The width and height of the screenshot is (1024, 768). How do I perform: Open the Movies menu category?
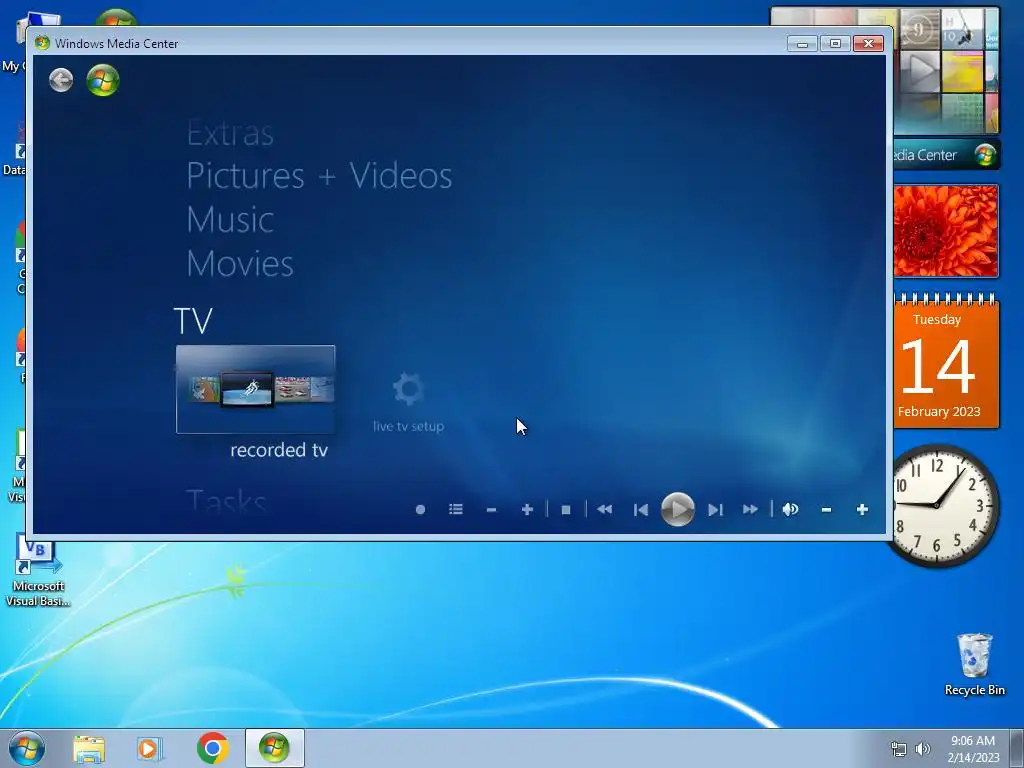click(240, 264)
